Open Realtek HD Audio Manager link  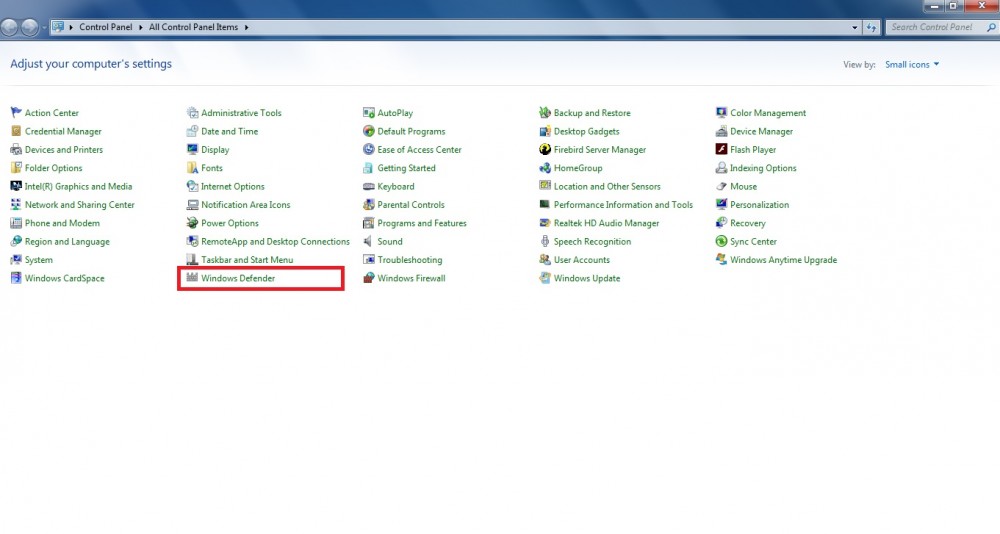[x=607, y=223]
